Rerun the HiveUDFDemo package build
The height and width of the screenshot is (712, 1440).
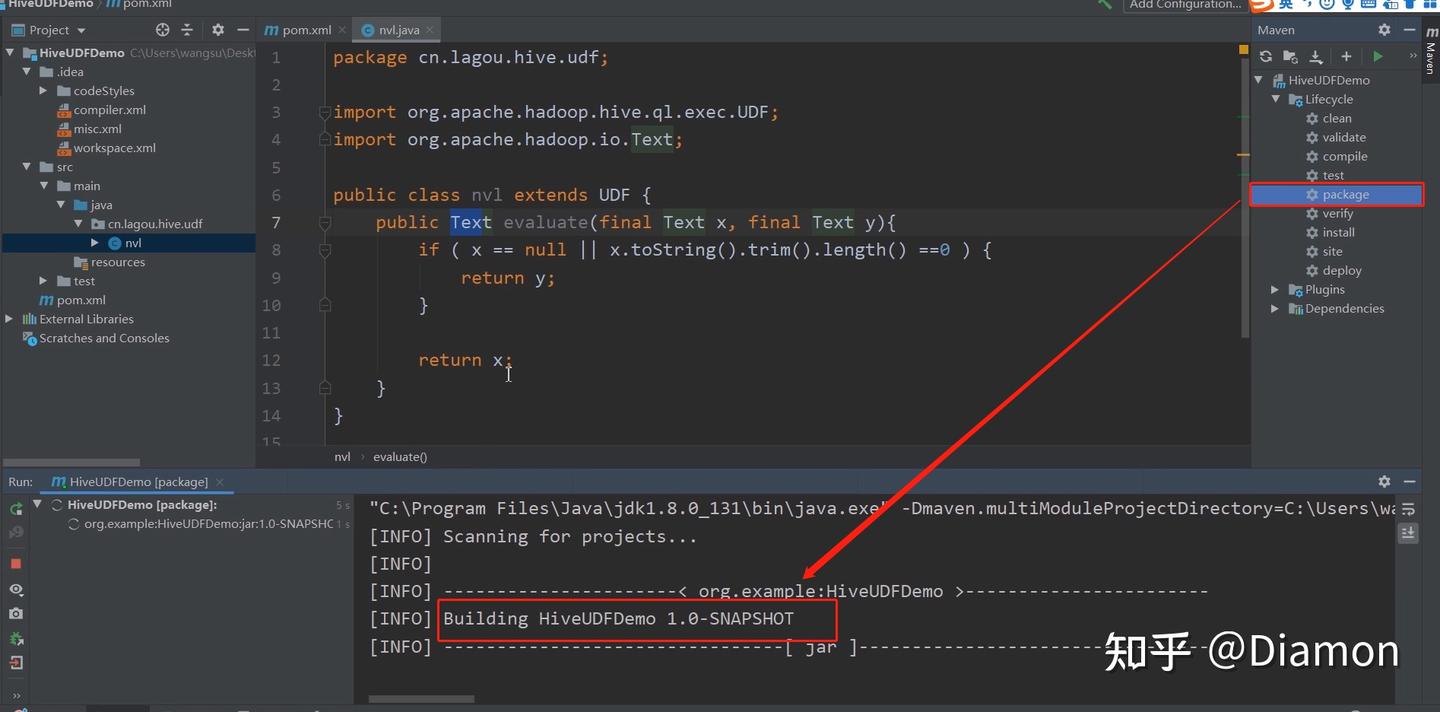16,509
